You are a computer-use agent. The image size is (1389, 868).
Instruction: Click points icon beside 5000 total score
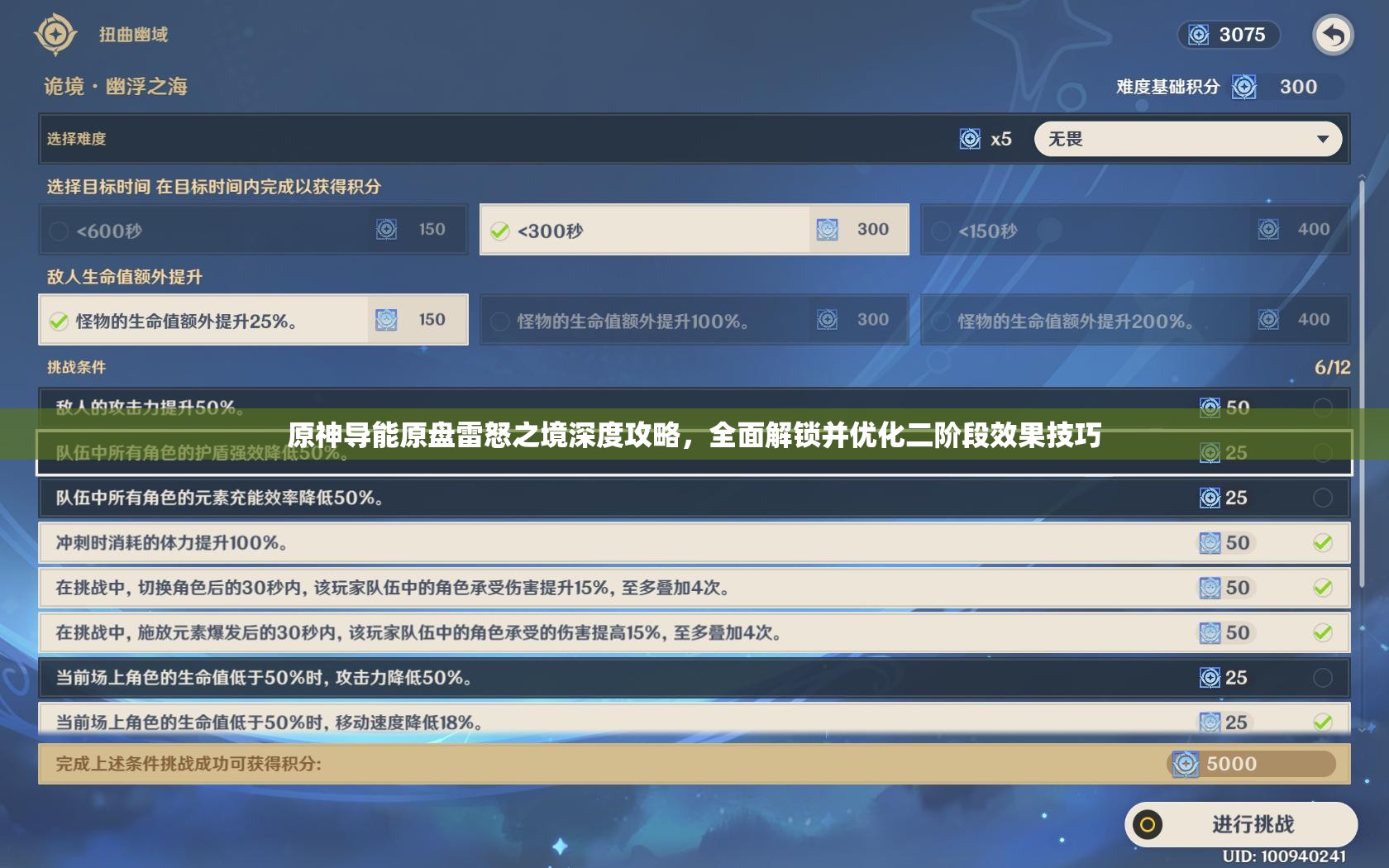tap(1186, 764)
